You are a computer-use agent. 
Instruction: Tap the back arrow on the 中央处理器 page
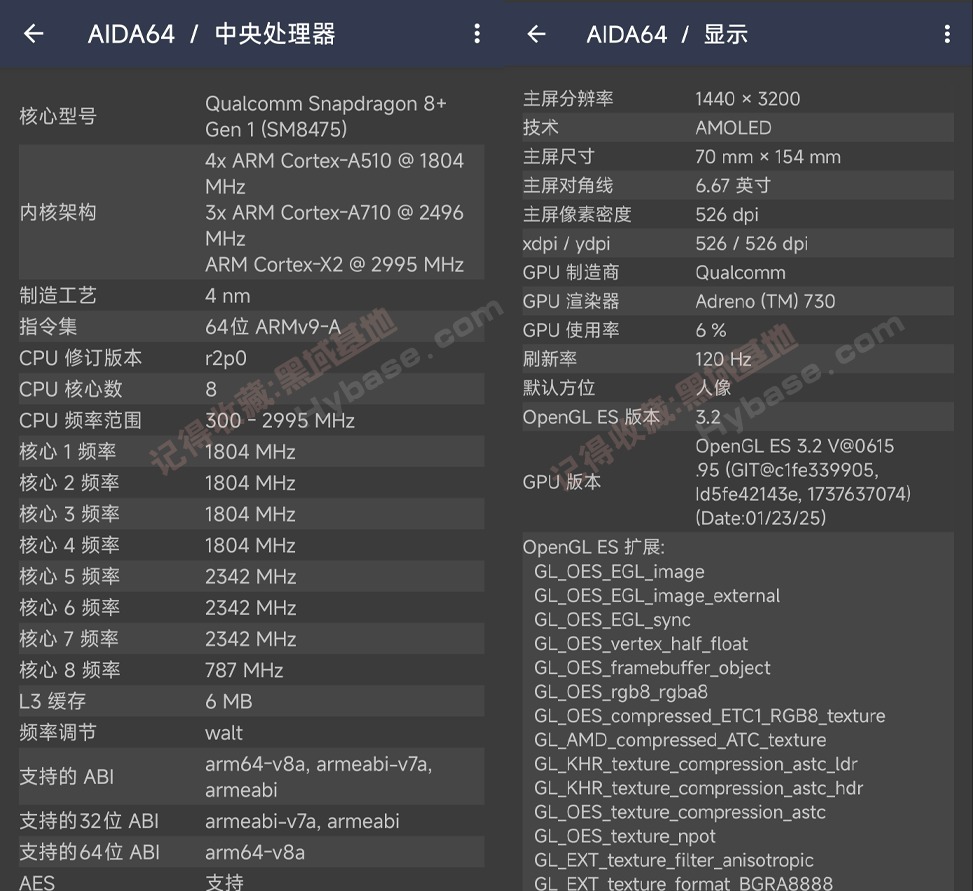[33, 34]
